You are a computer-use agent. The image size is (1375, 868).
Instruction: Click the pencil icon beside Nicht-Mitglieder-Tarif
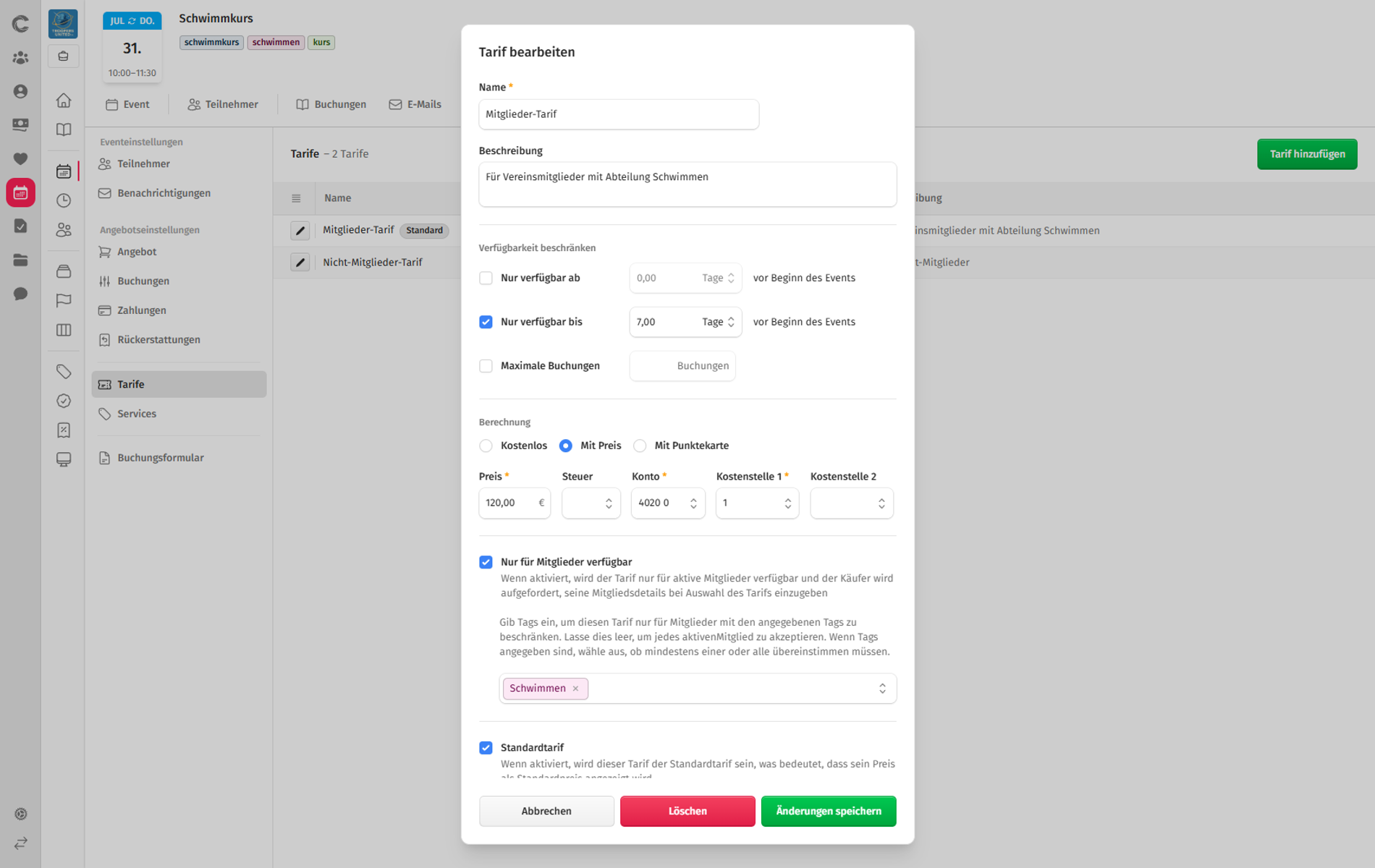point(300,263)
